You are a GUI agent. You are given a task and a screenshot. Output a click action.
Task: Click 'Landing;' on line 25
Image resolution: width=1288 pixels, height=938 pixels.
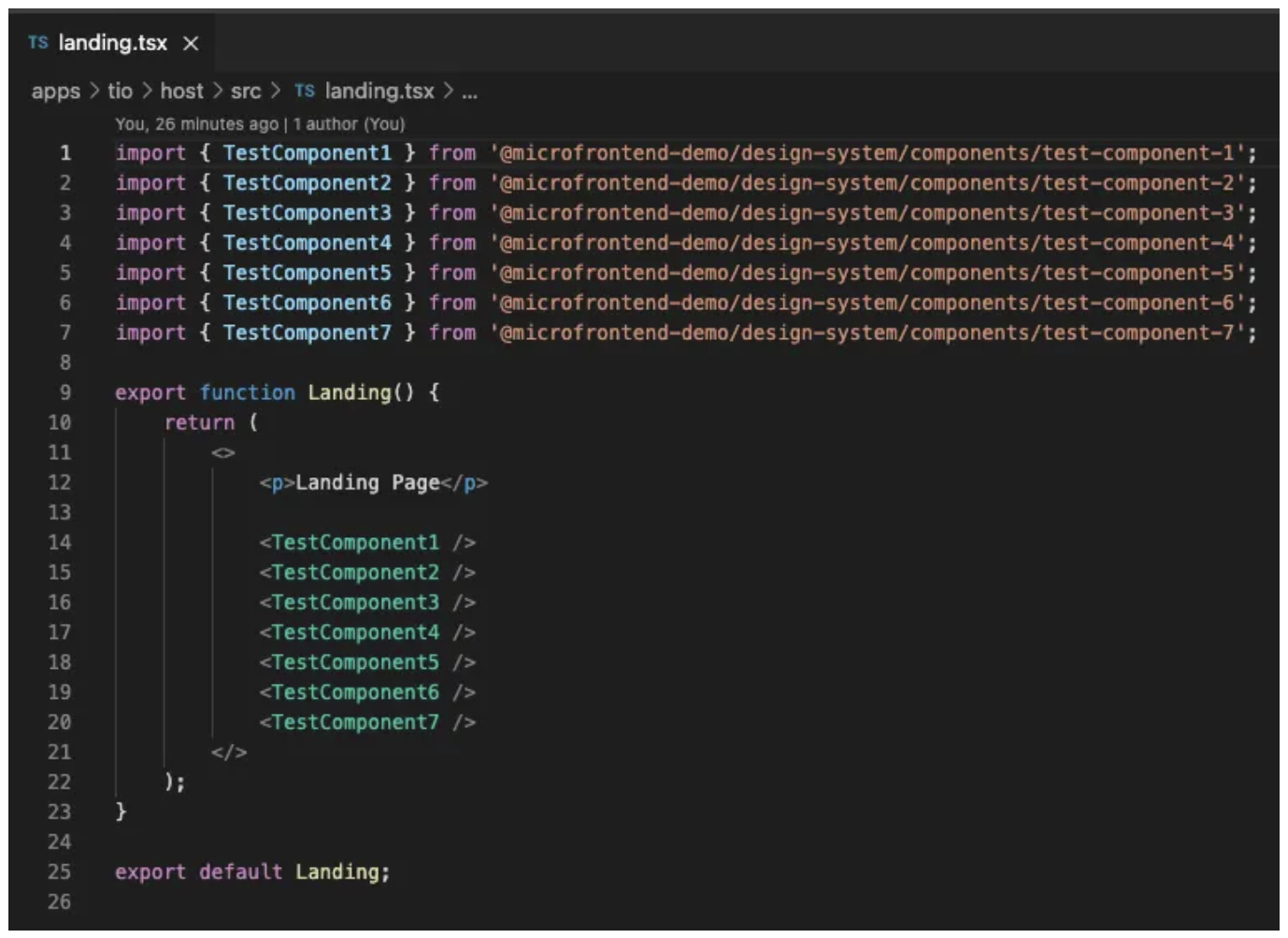pos(342,872)
